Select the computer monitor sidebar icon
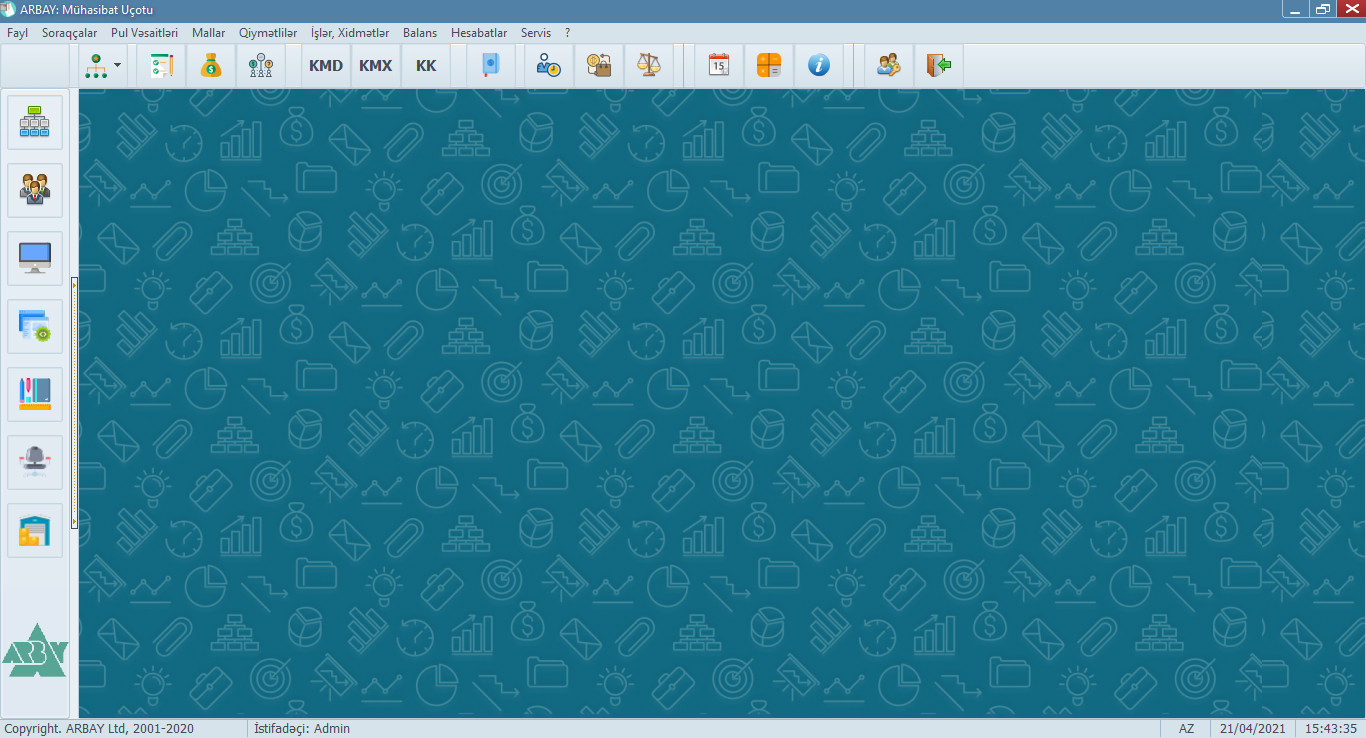1366x738 pixels. click(x=35, y=258)
